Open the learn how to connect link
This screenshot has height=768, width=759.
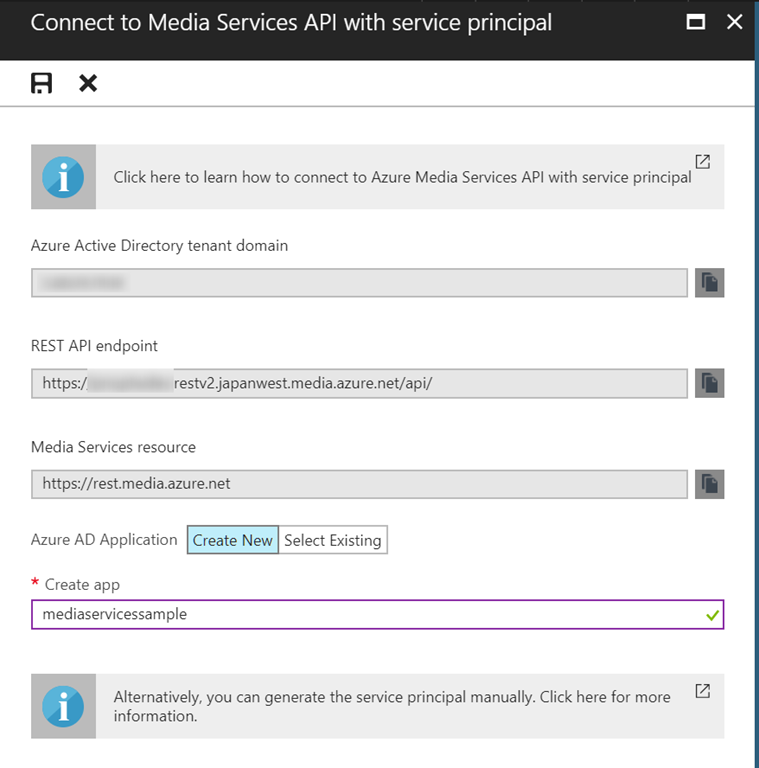402,177
